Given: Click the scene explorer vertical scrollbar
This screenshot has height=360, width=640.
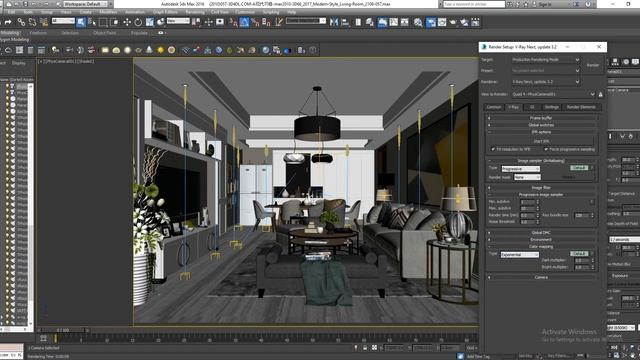Looking at the screenshot, I should point(30,204).
